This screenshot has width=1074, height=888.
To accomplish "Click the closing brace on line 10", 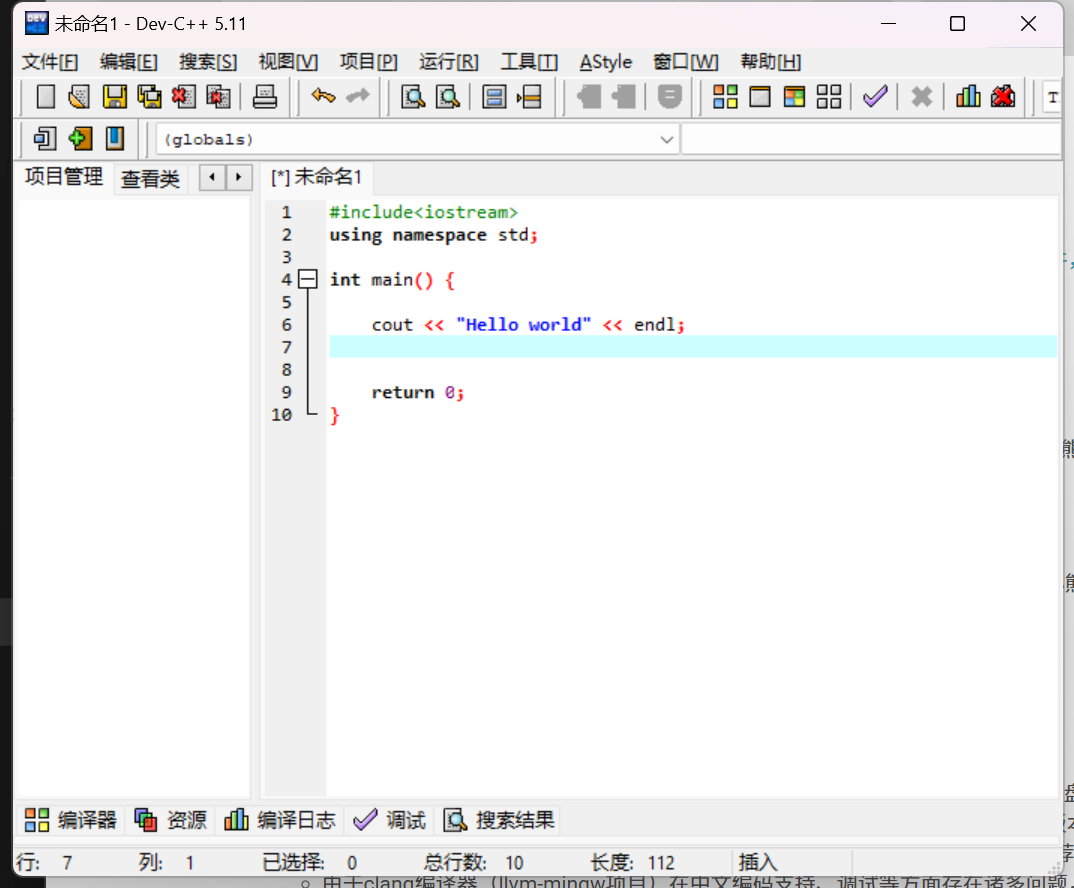I will (x=334, y=415).
